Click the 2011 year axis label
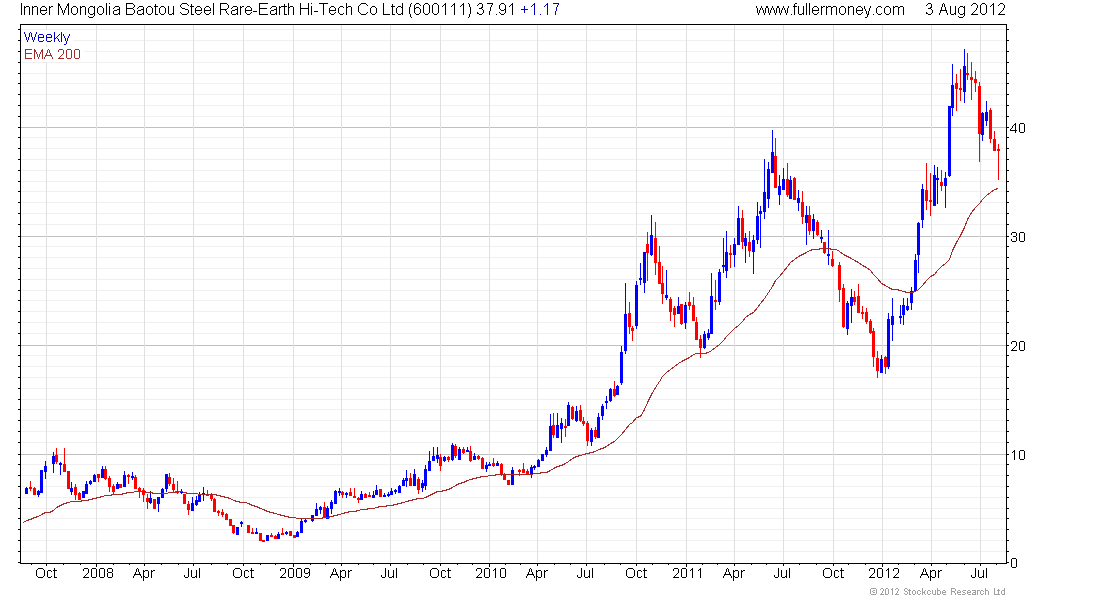The image size is (1100, 600). pyautogui.click(x=688, y=573)
